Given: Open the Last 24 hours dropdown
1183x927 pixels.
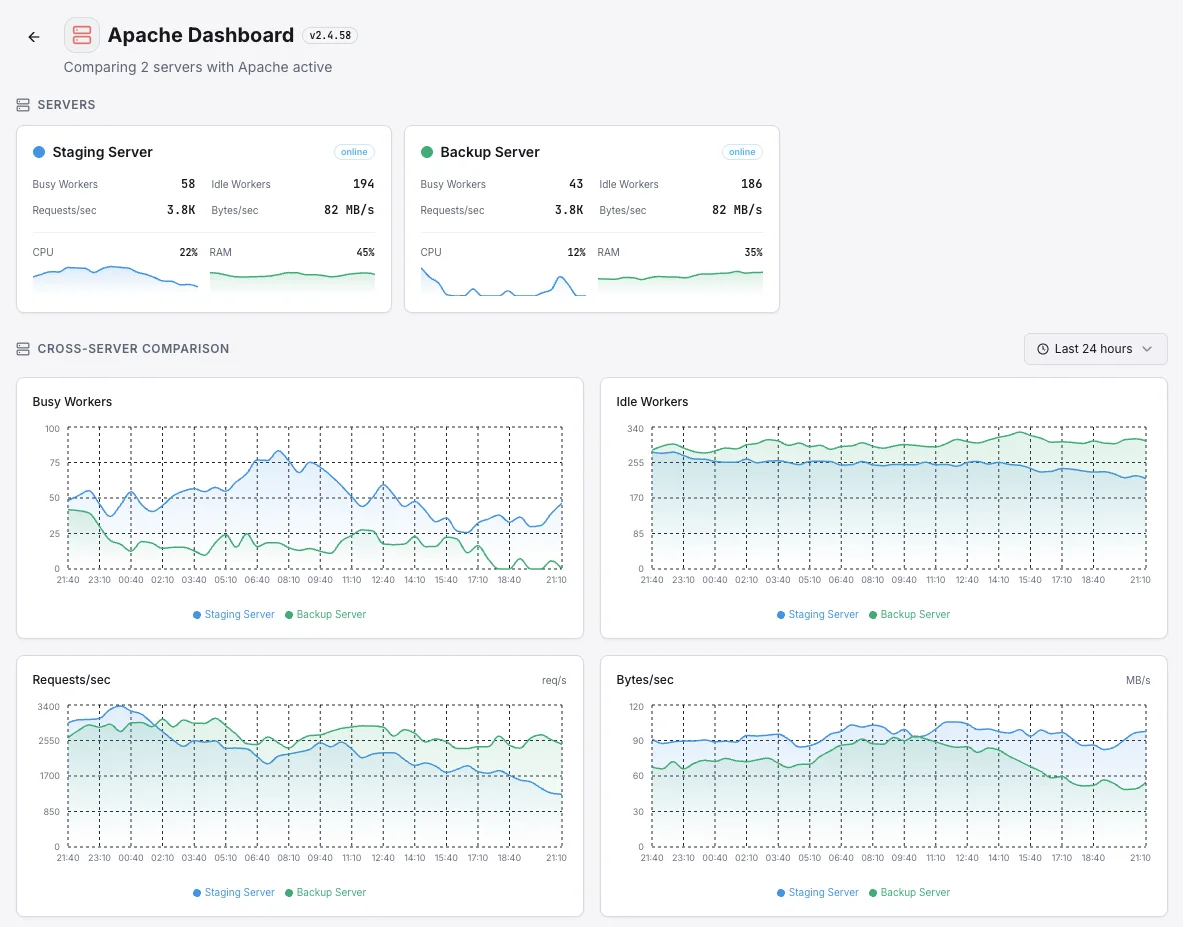Looking at the screenshot, I should tap(1095, 349).
